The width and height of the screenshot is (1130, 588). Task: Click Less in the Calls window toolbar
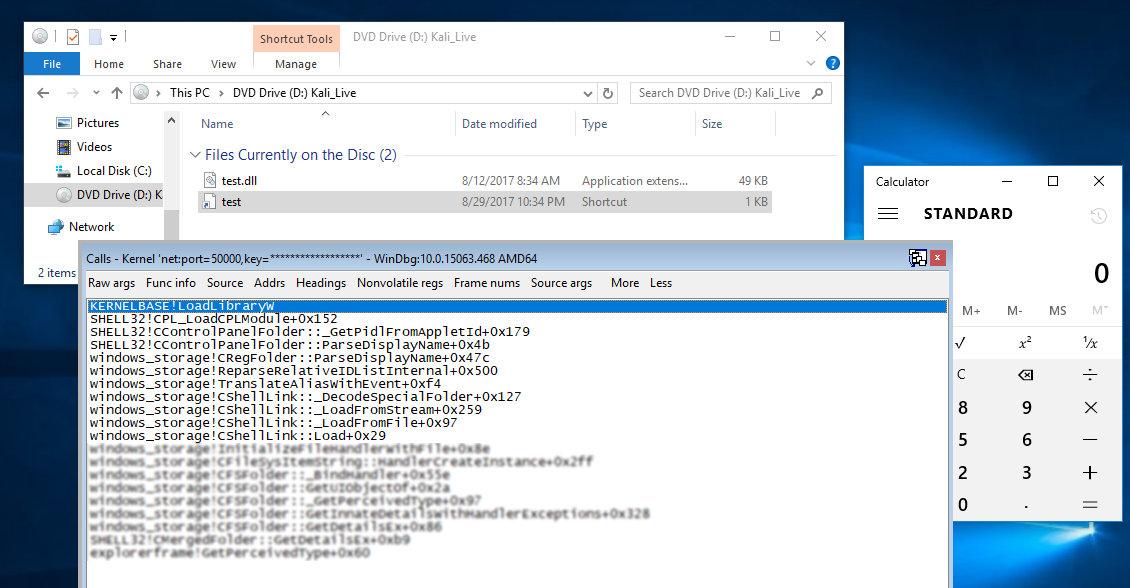pos(661,283)
